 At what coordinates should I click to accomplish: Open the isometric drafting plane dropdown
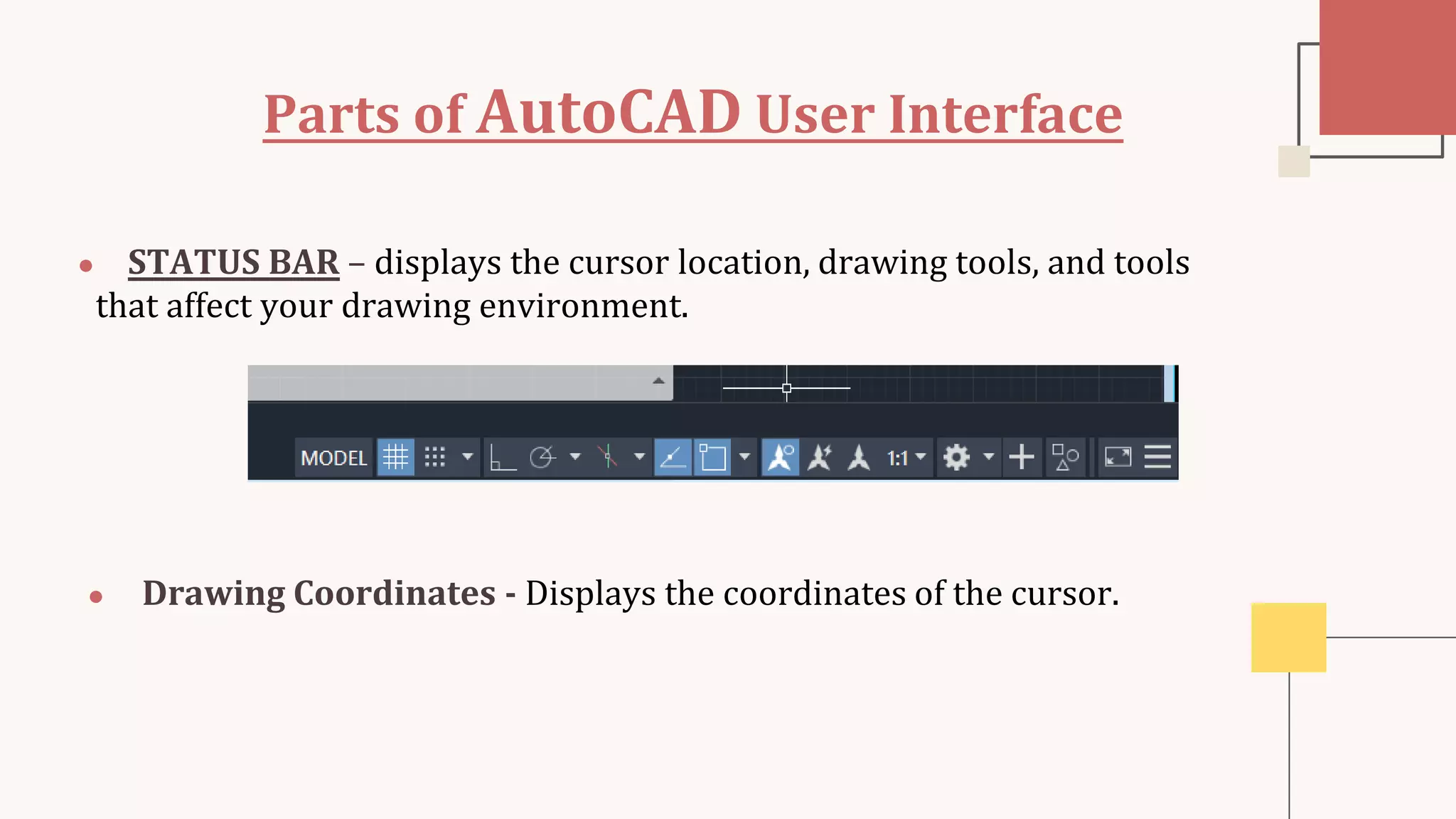639,456
